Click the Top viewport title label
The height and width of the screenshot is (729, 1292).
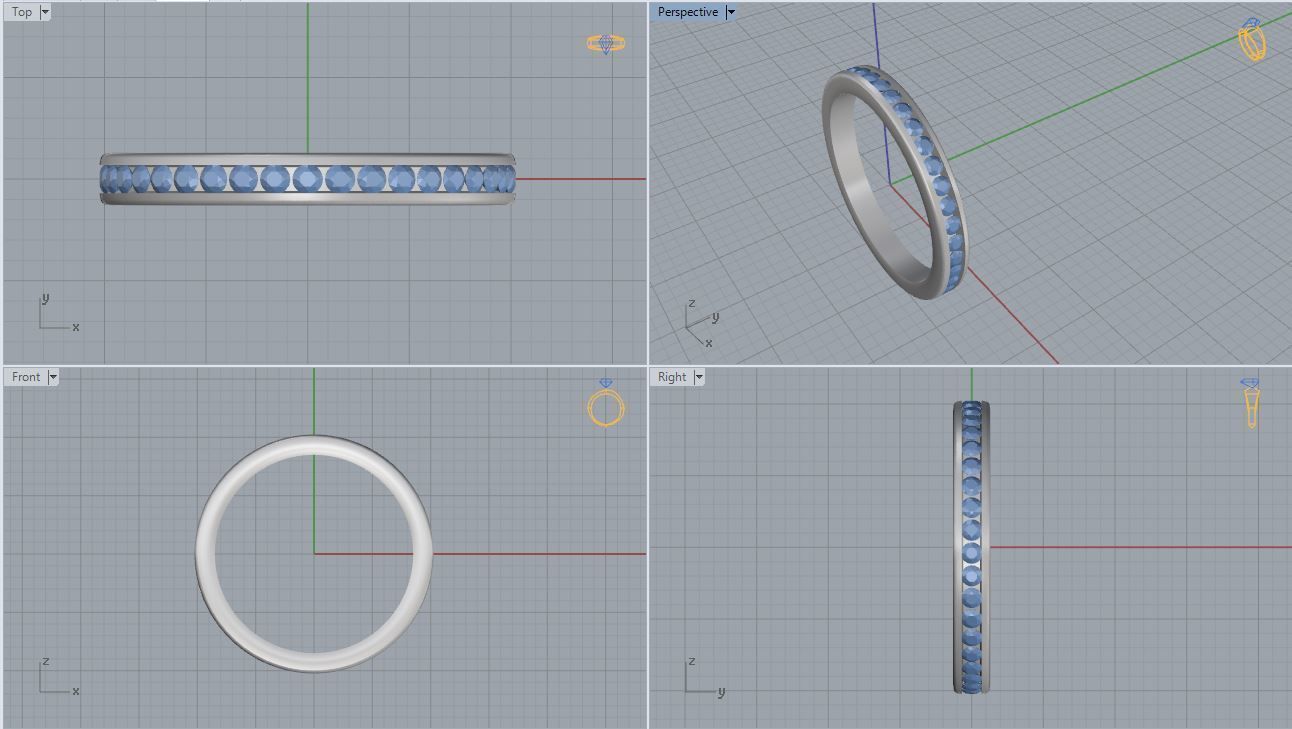[22, 12]
